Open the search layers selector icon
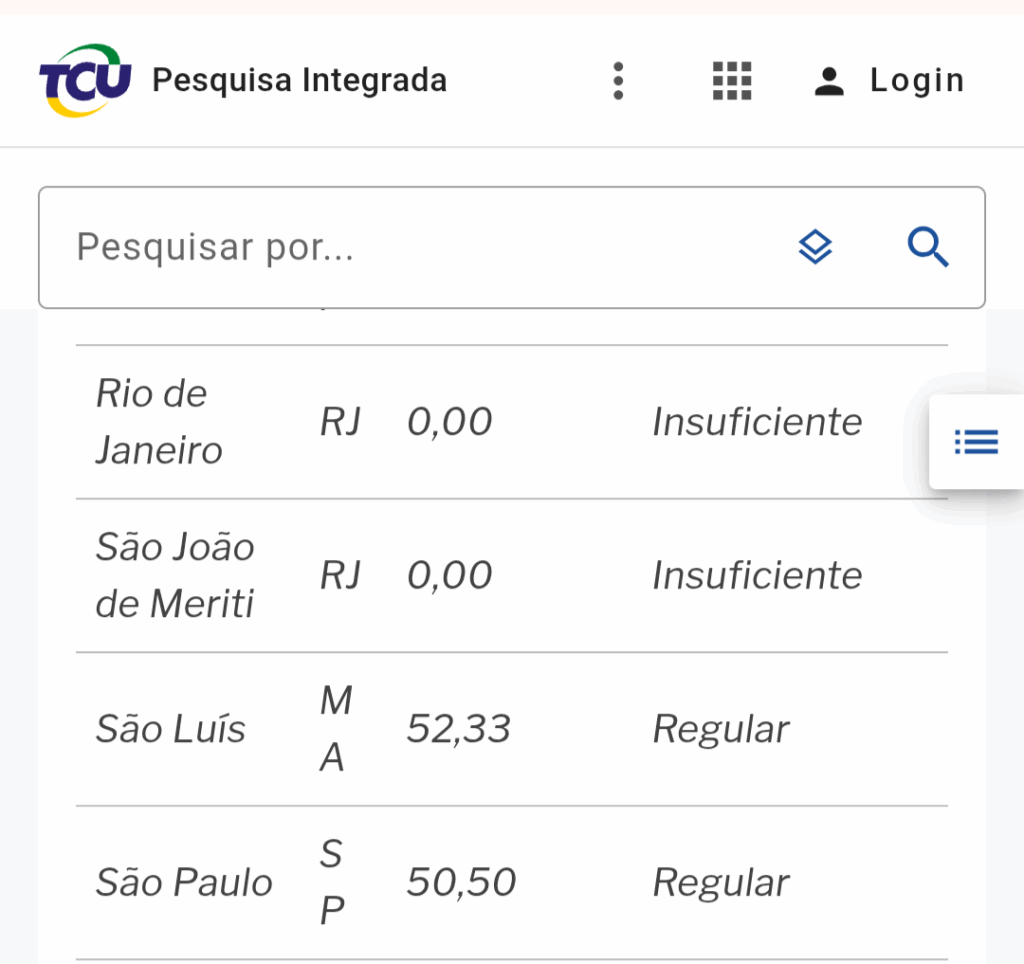The height and width of the screenshot is (964, 1024). (x=816, y=247)
